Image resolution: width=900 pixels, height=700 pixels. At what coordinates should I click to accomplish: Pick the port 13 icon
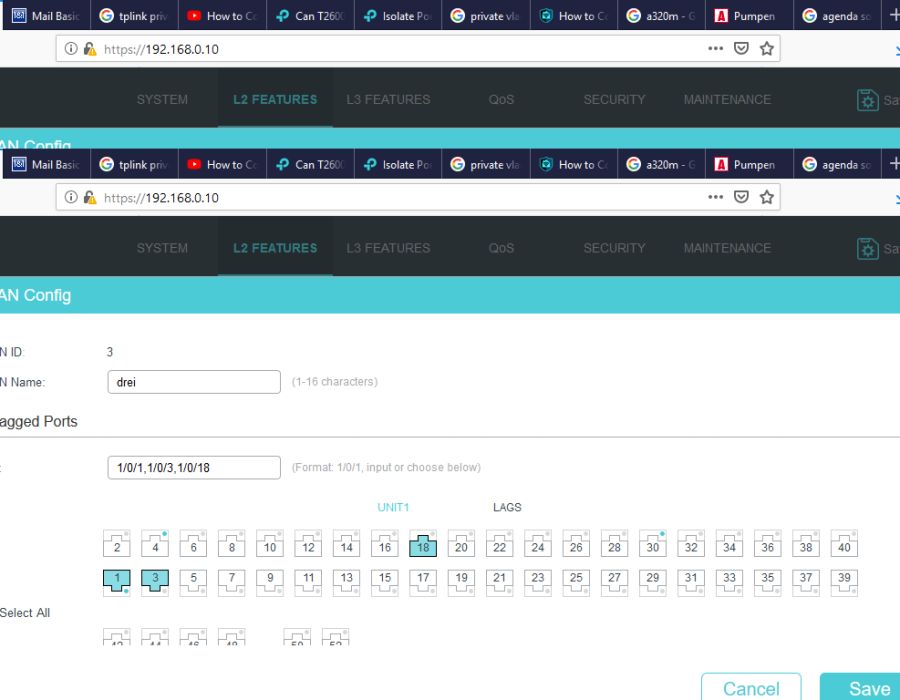(347, 582)
